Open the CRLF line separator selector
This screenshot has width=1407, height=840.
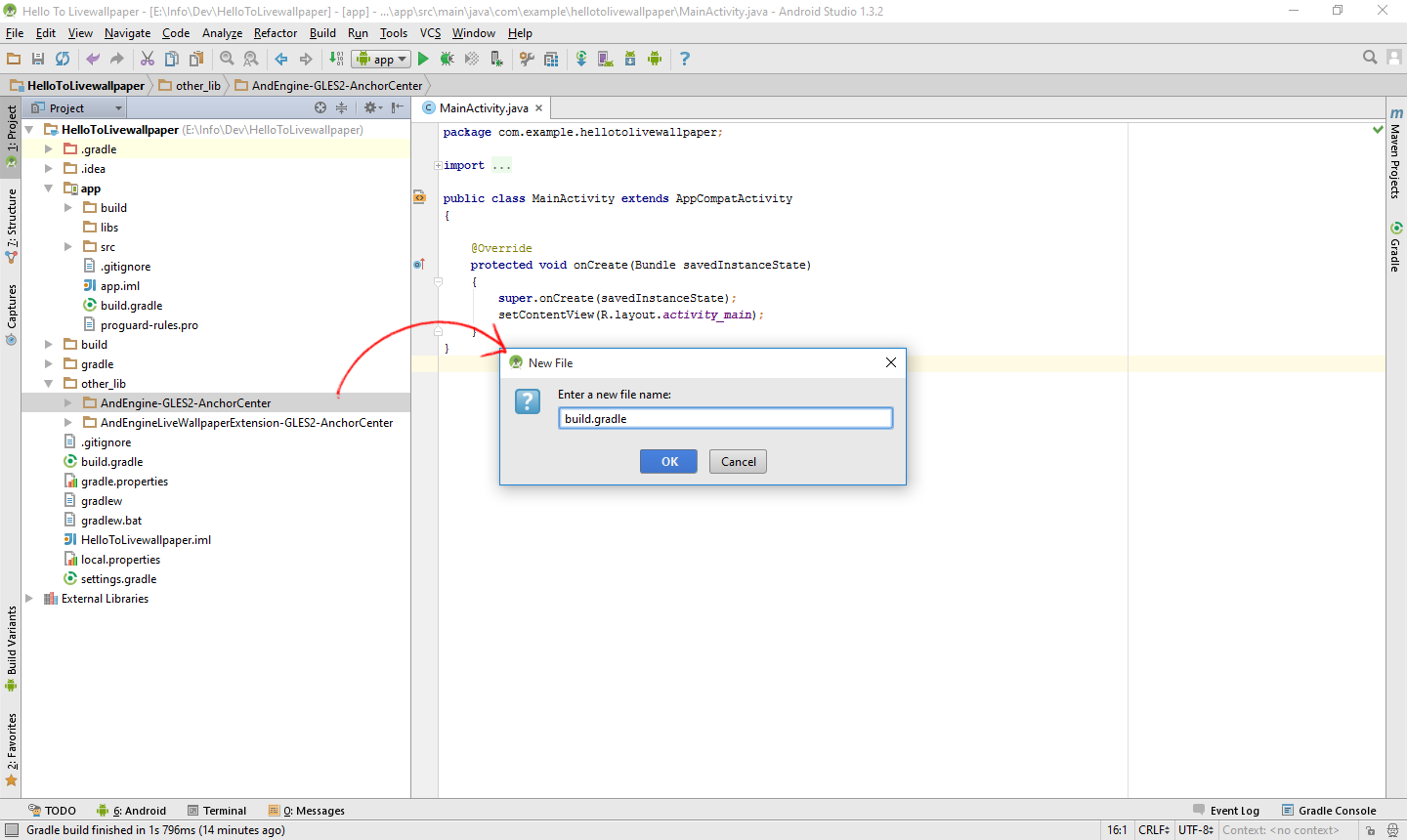pyautogui.click(x=1154, y=830)
